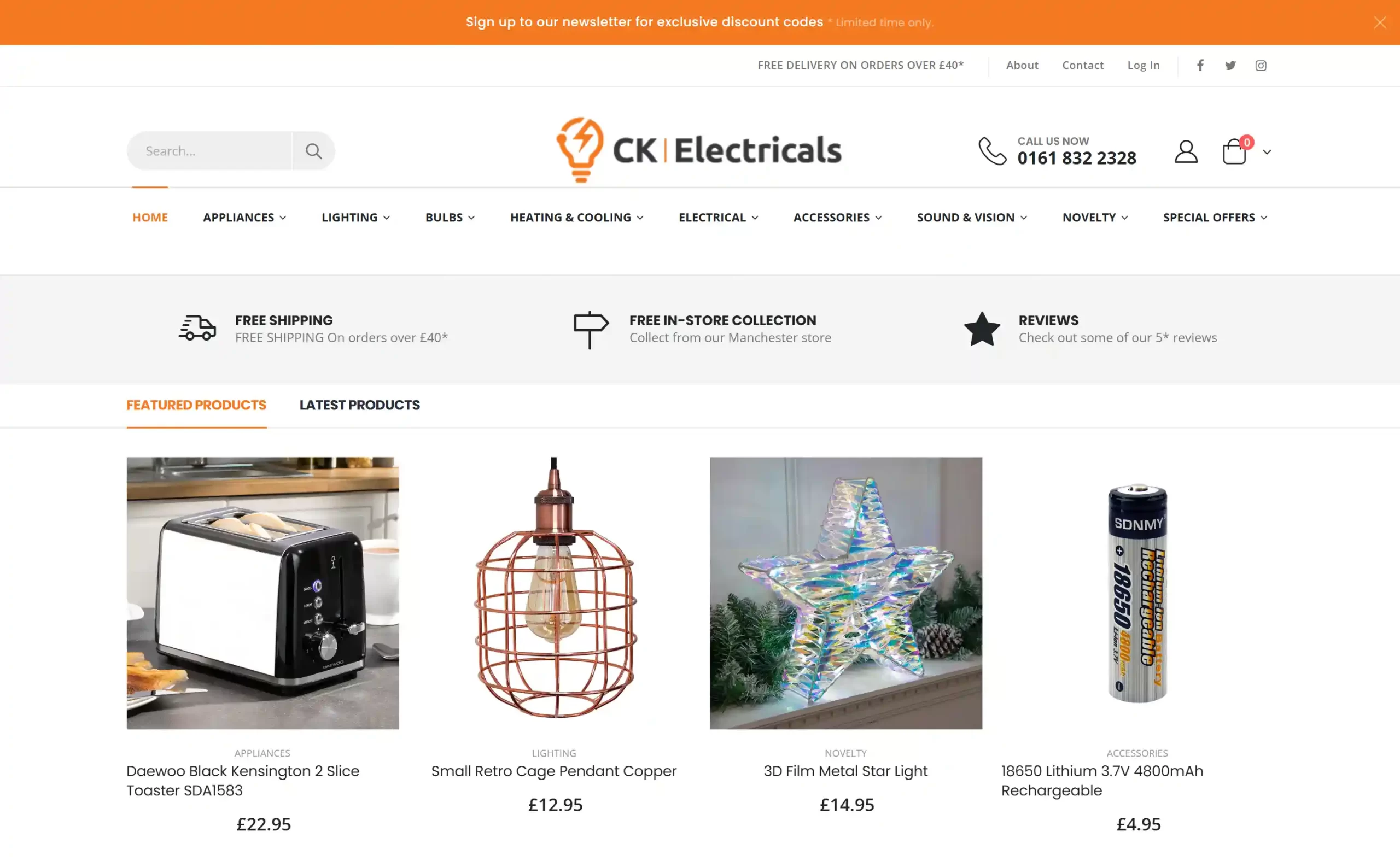Dismiss the newsletter banner
Image resolution: width=1400 pixels, height=867 pixels.
click(x=1380, y=22)
